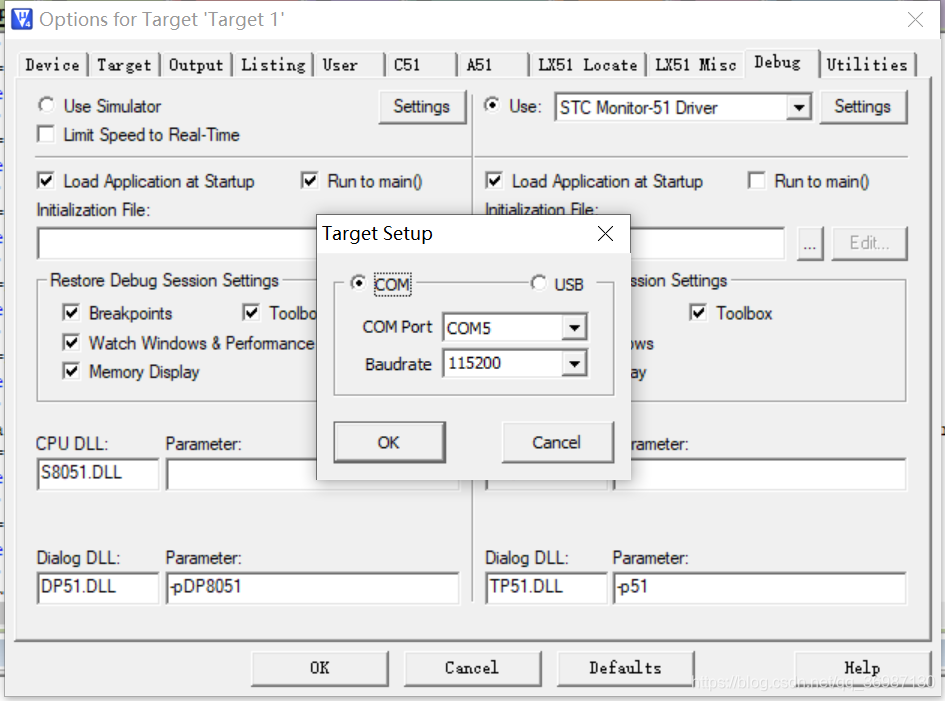The image size is (945, 701).
Task: Toggle Watch Windows & Performance checkbox
Action: click(71, 343)
